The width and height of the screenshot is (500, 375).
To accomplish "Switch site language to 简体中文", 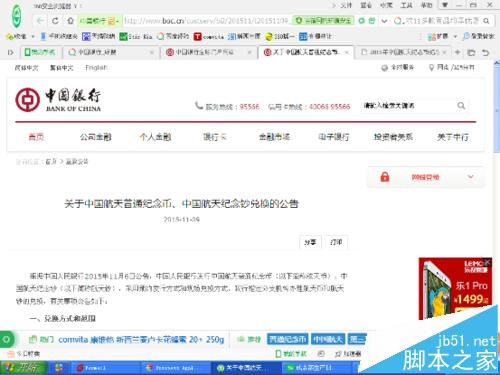I will 26,68.
